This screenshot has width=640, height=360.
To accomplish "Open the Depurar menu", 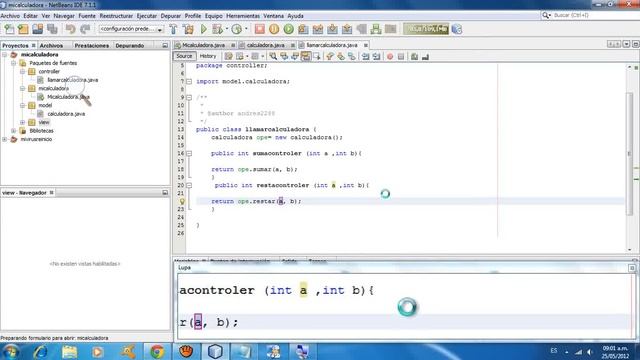I will pos(171,16).
